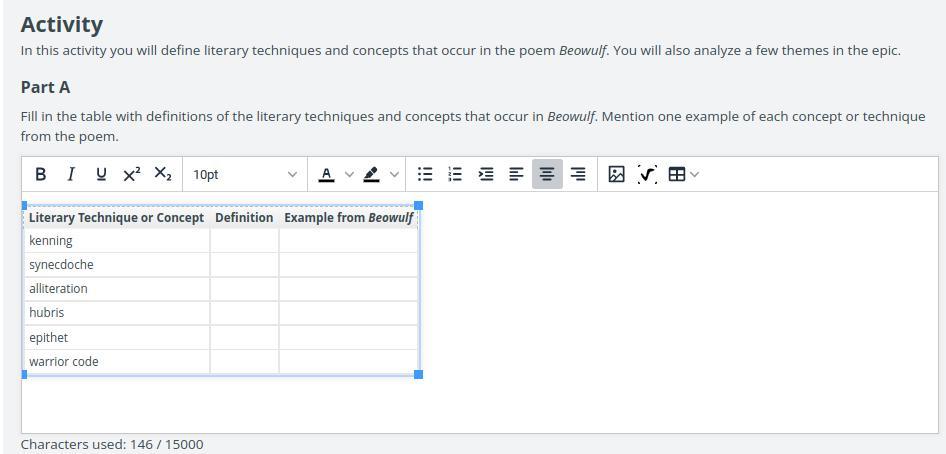Apply superscript formatting
946x454 pixels.
click(x=131, y=174)
